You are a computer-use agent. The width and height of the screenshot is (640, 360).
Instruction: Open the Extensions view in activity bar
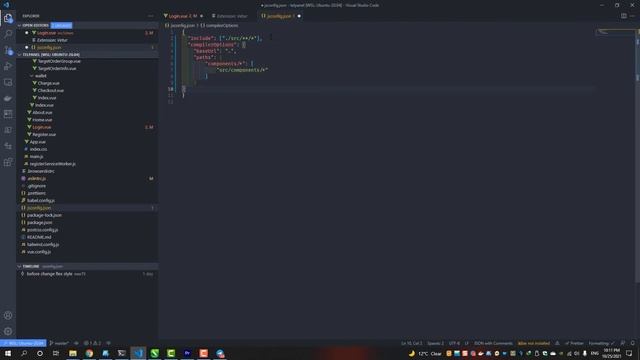click(x=8, y=162)
